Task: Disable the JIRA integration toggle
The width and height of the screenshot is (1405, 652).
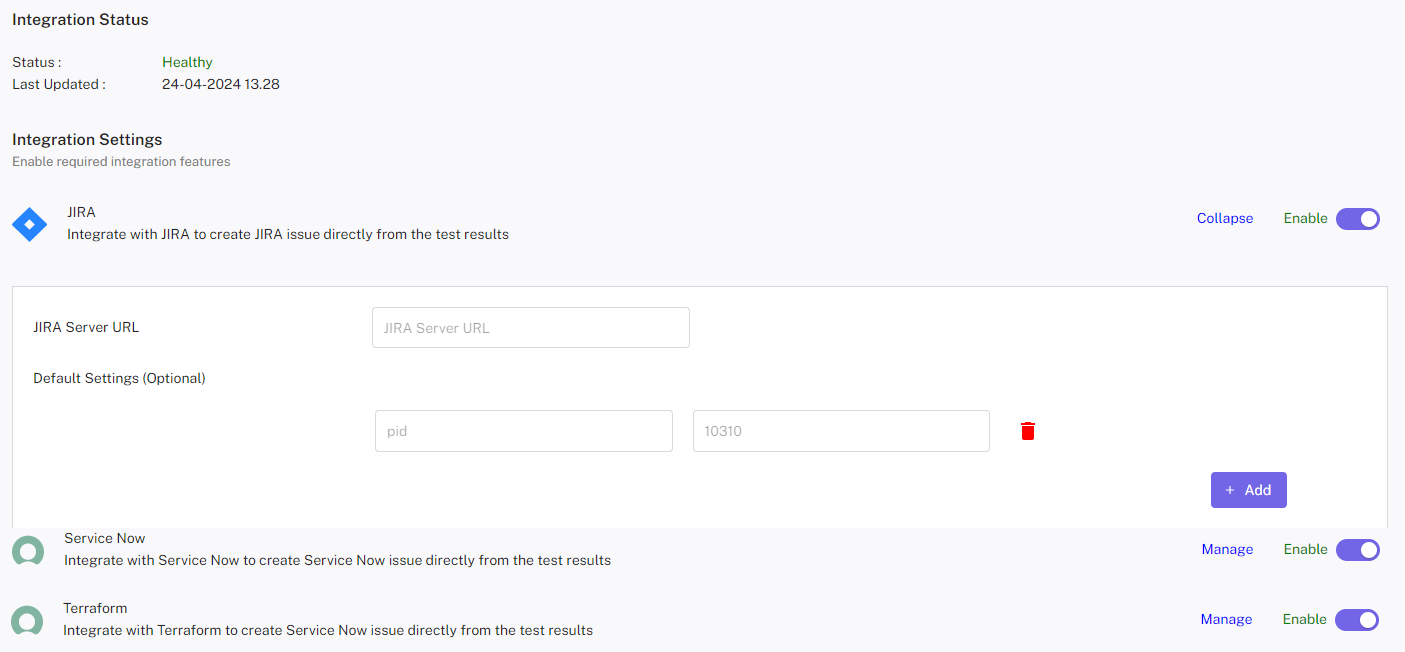Action: click(1357, 219)
